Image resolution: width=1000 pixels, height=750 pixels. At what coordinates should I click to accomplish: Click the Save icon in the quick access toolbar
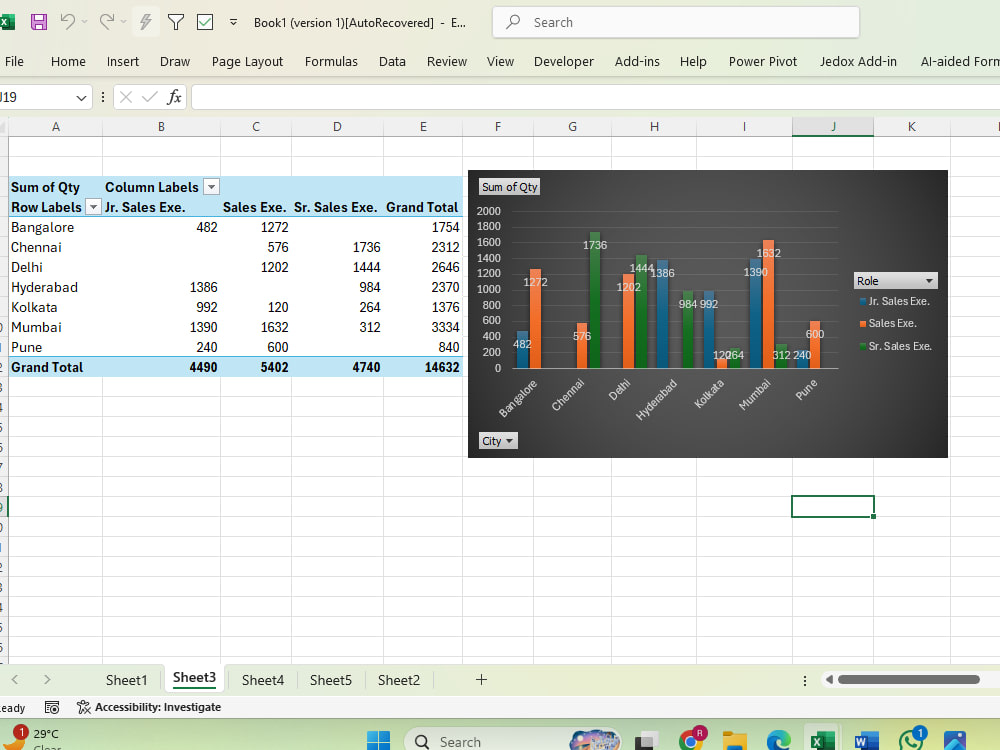click(39, 22)
